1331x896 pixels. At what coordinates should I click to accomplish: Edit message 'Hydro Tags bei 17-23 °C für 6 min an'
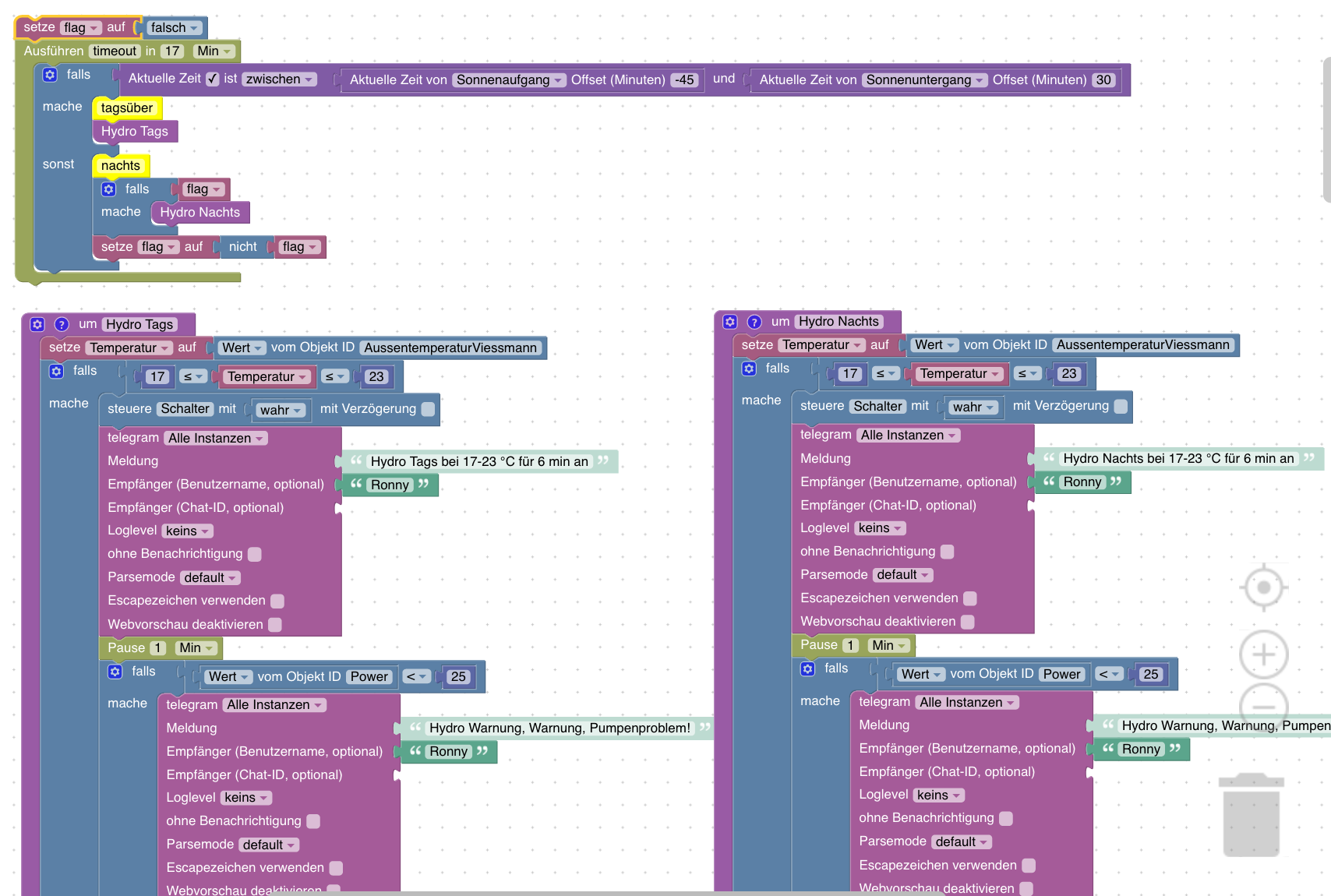(x=479, y=462)
